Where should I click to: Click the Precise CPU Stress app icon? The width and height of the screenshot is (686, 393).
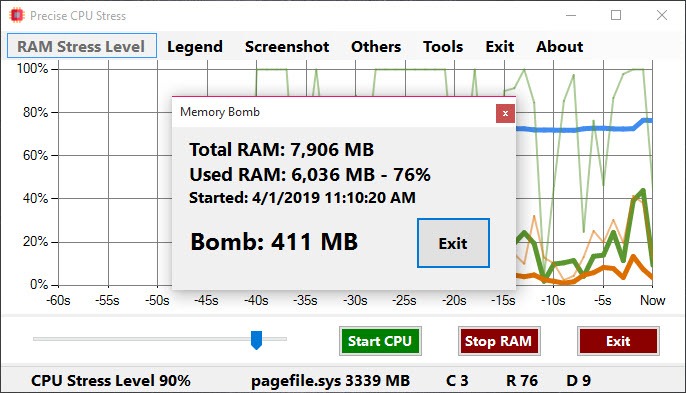17,15
